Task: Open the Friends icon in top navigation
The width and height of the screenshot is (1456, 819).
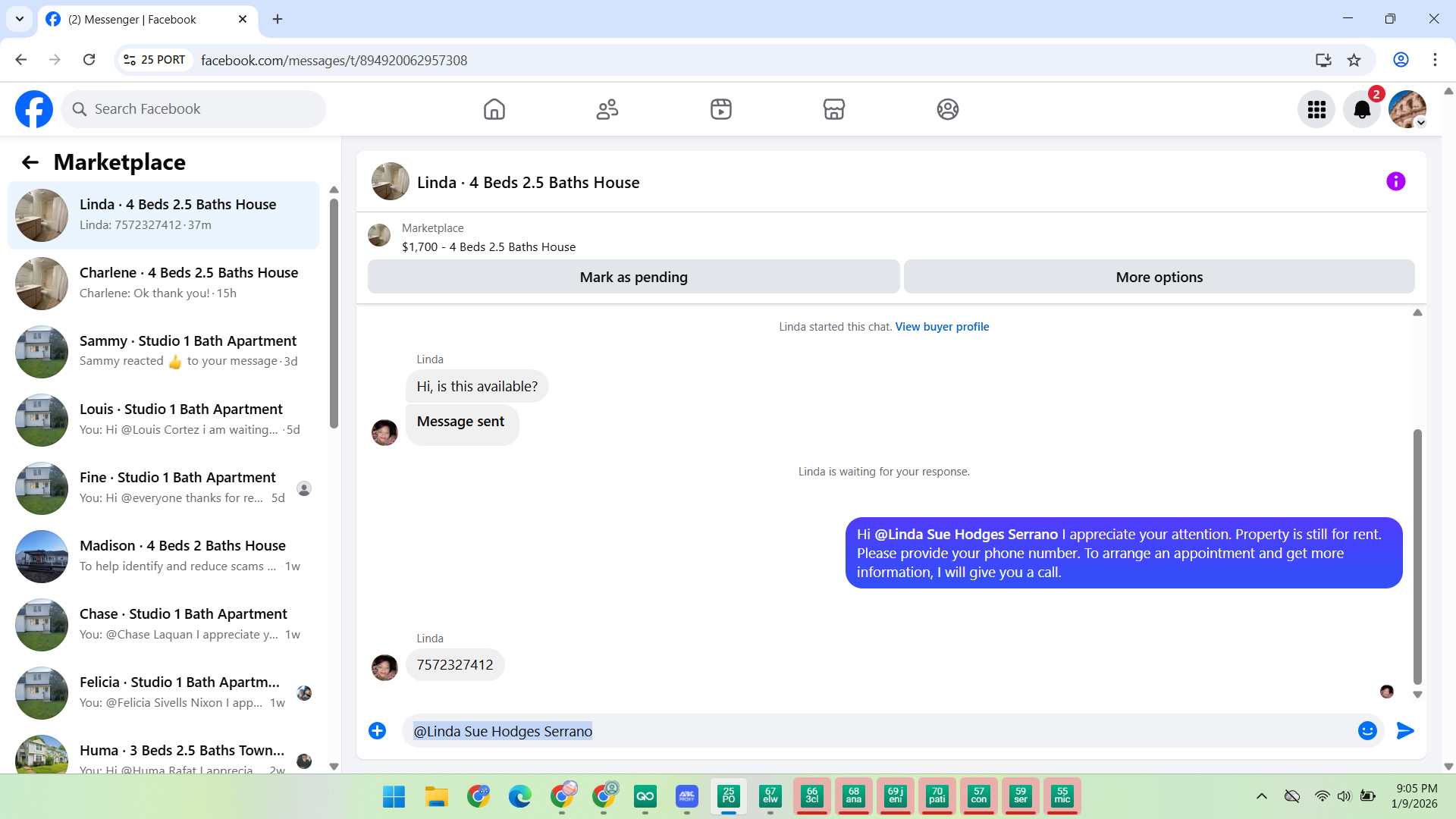Action: pyautogui.click(x=607, y=109)
